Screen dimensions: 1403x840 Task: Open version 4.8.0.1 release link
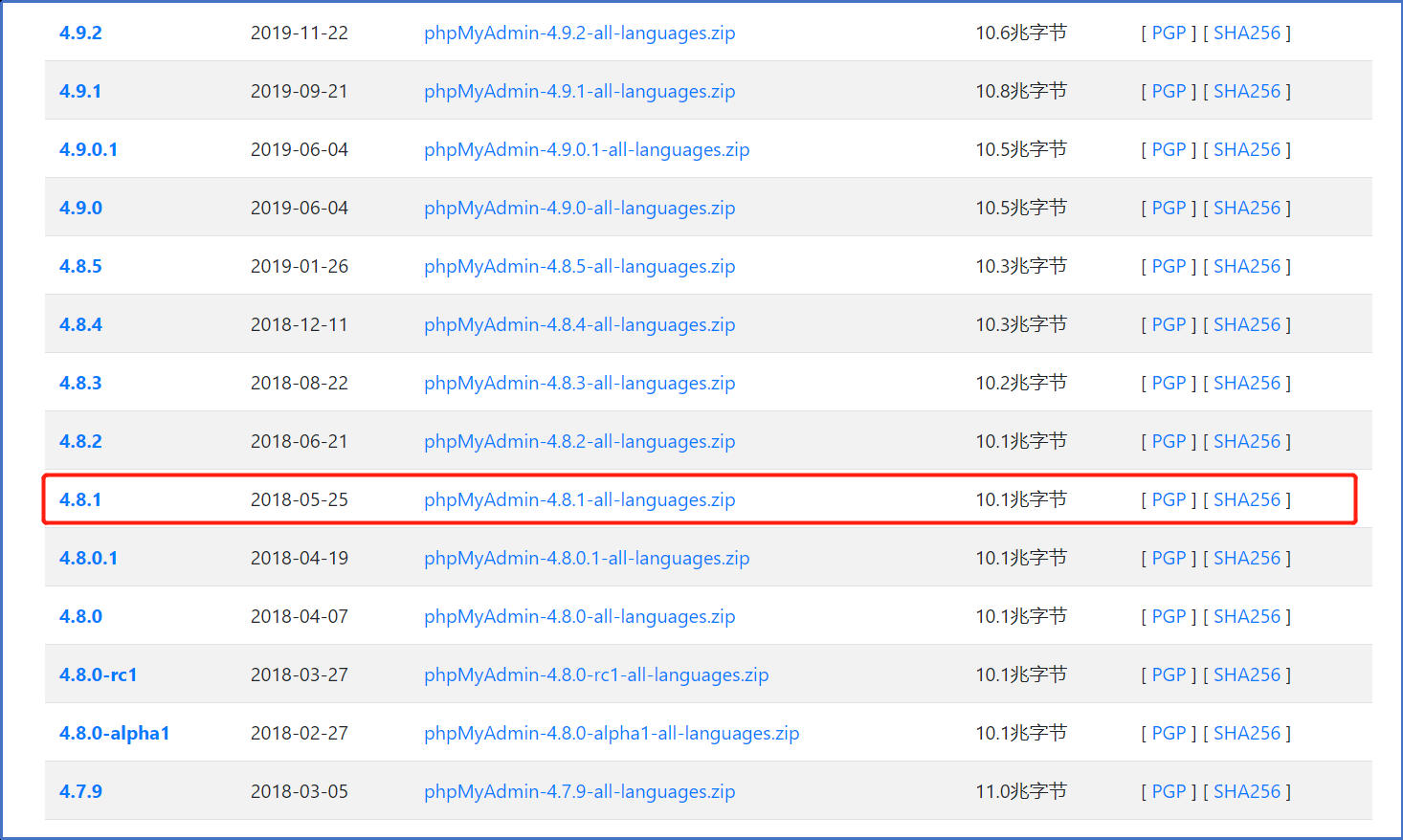pyautogui.click(x=88, y=558)
